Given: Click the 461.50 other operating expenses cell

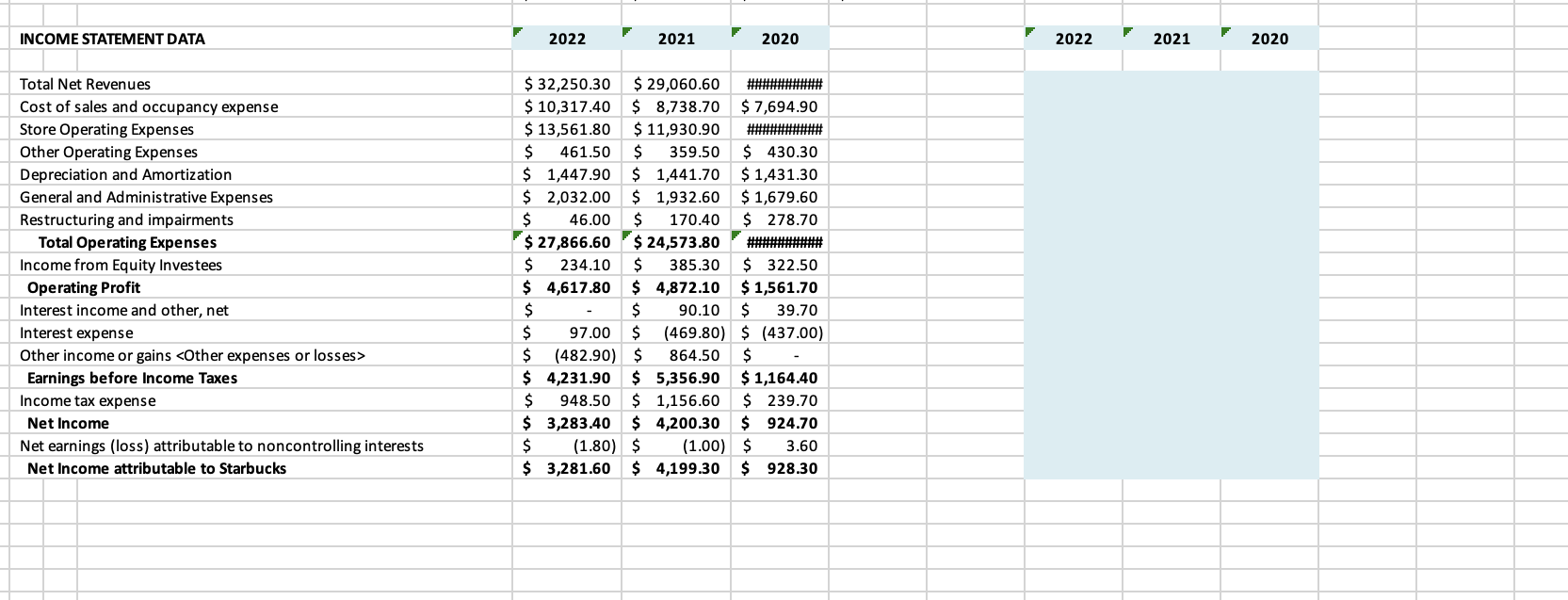Looking at the screenshot, I should [567, 152].
